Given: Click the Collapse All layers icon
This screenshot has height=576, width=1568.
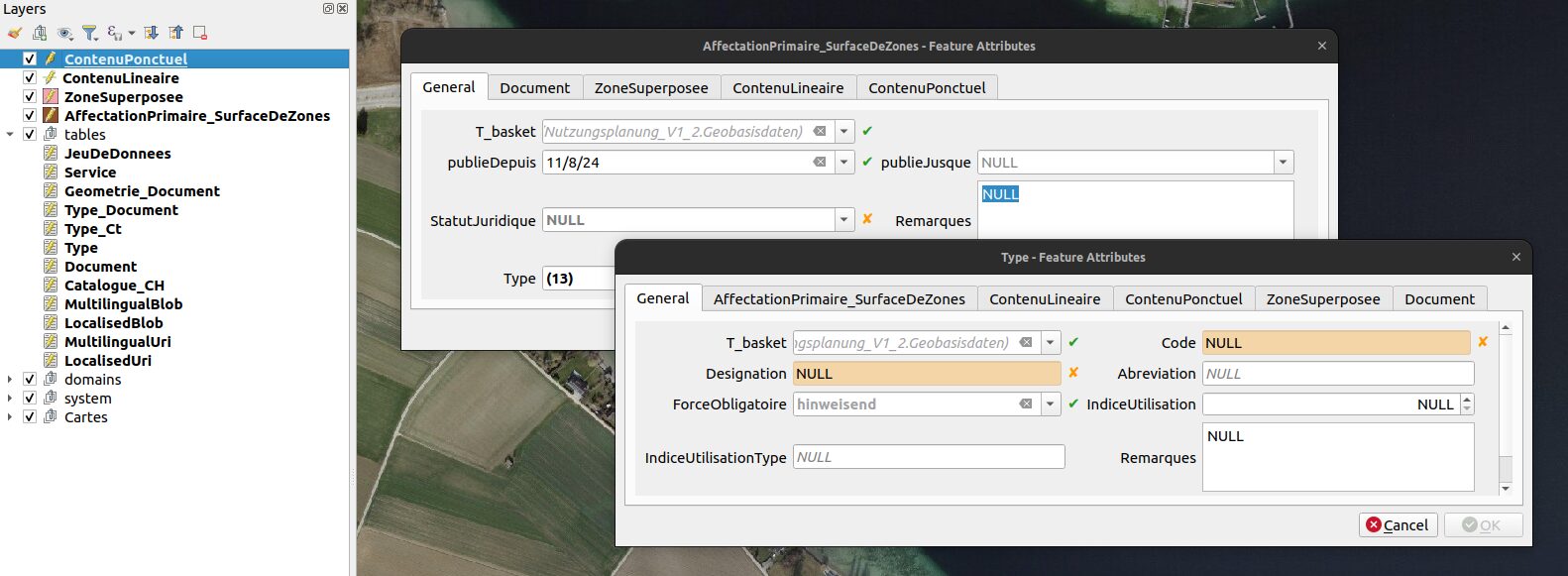Looking at the screenshot, I should tap(175, 33).
